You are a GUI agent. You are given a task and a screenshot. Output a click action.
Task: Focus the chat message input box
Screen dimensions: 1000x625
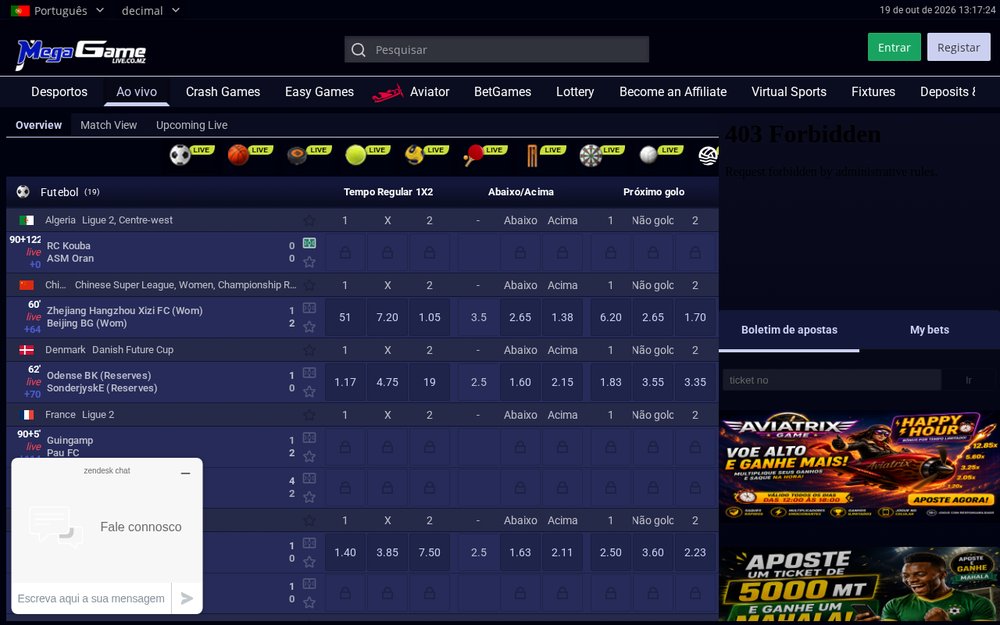tap(91, 598)
